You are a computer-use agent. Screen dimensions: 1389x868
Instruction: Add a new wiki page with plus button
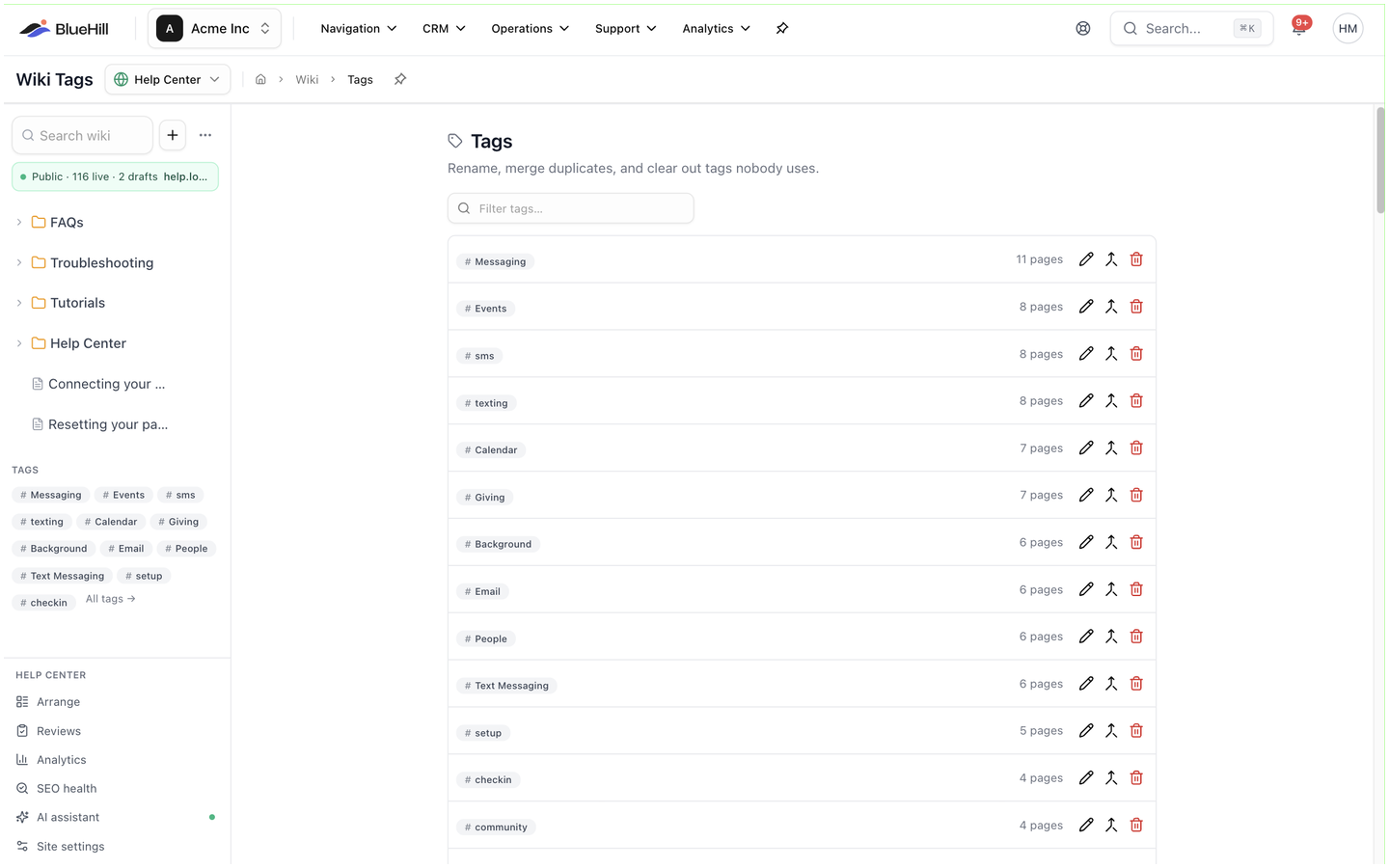click(173, 135)
